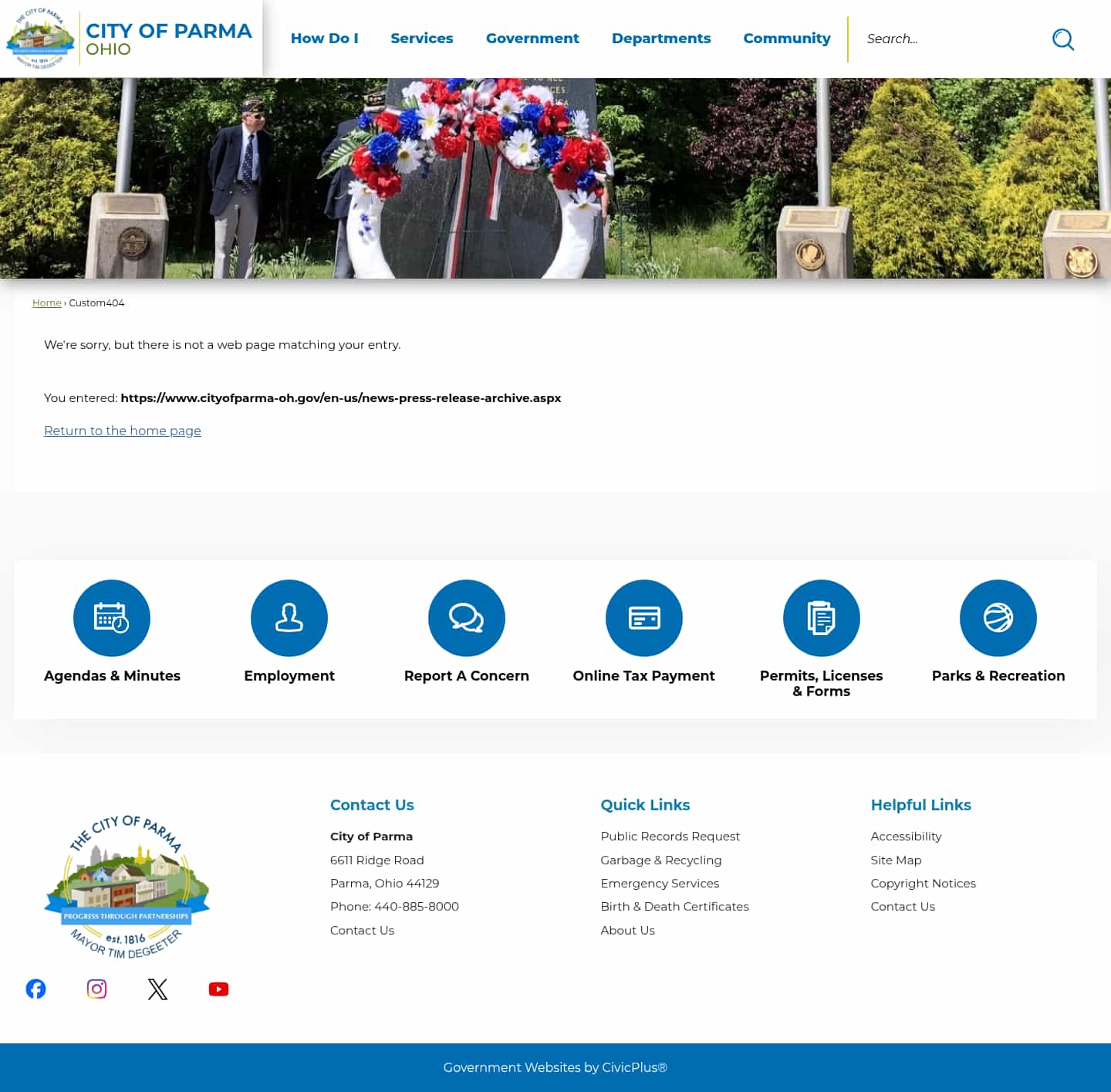1111x1092 pixels.
Task: Click the X (Twitter) social icon
Action: 157,989
